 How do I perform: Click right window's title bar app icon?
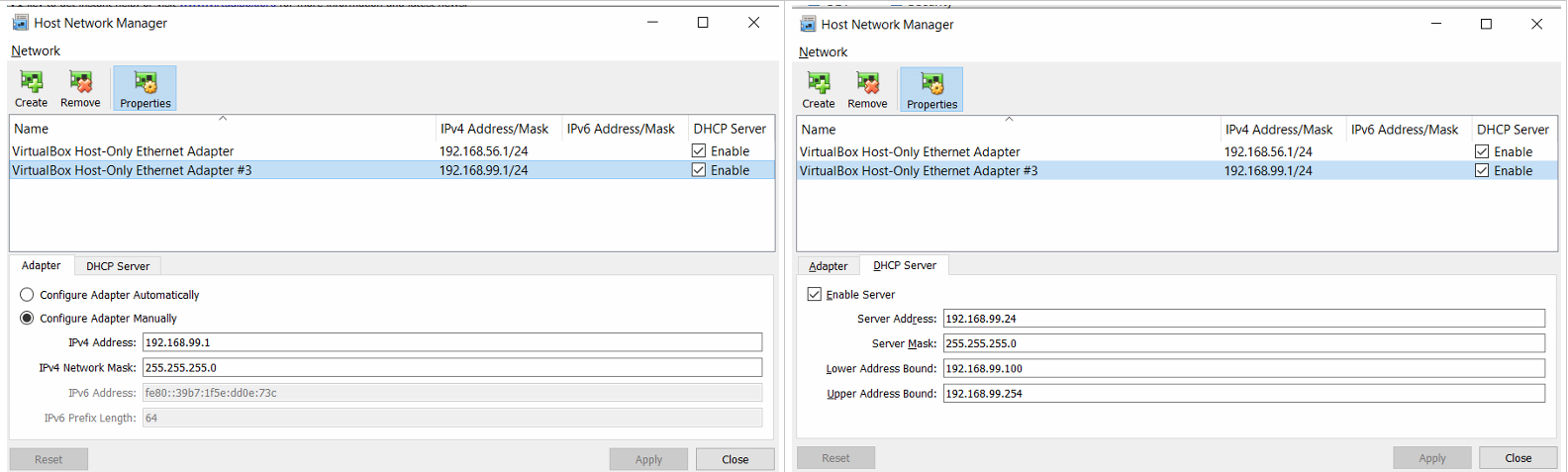pyautogui.click(x=808, y=24)
